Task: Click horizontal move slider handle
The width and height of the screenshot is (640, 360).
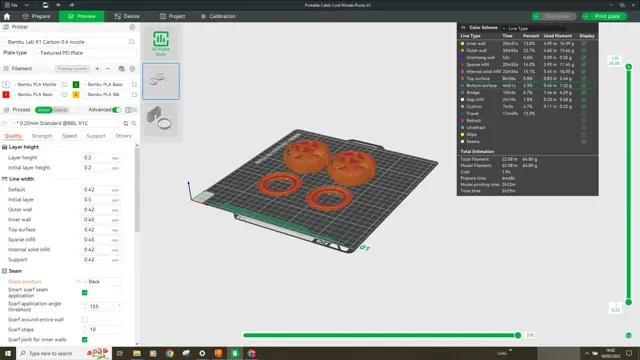Action: point(518,335)
